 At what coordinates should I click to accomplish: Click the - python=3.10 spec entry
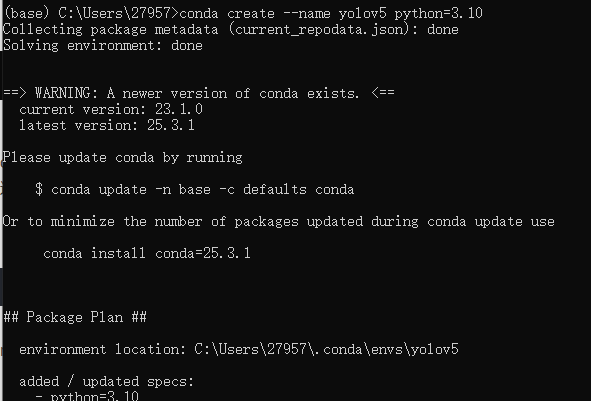[87, 396]
